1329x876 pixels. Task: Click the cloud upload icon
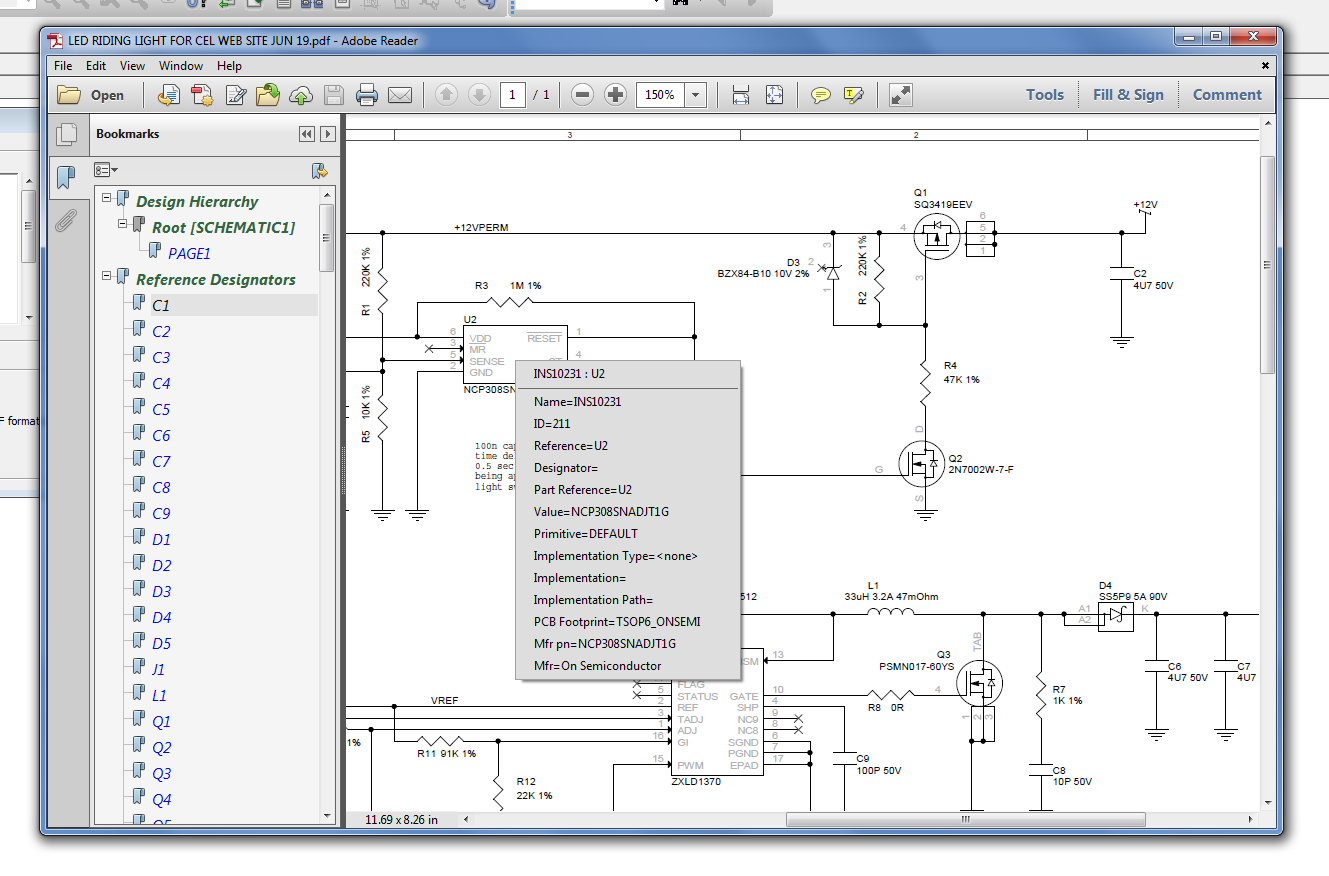(300, 95)
